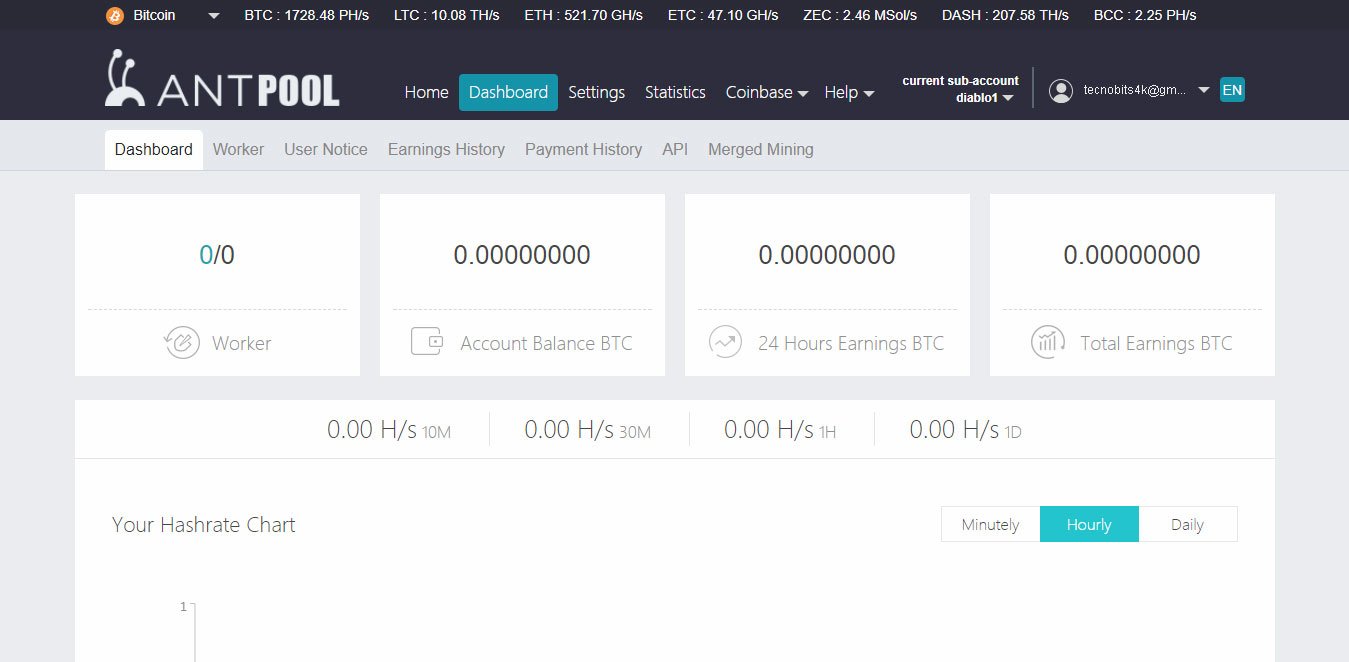
Task: Expand the Coinbase menu
Action: [x=766, y=92]
